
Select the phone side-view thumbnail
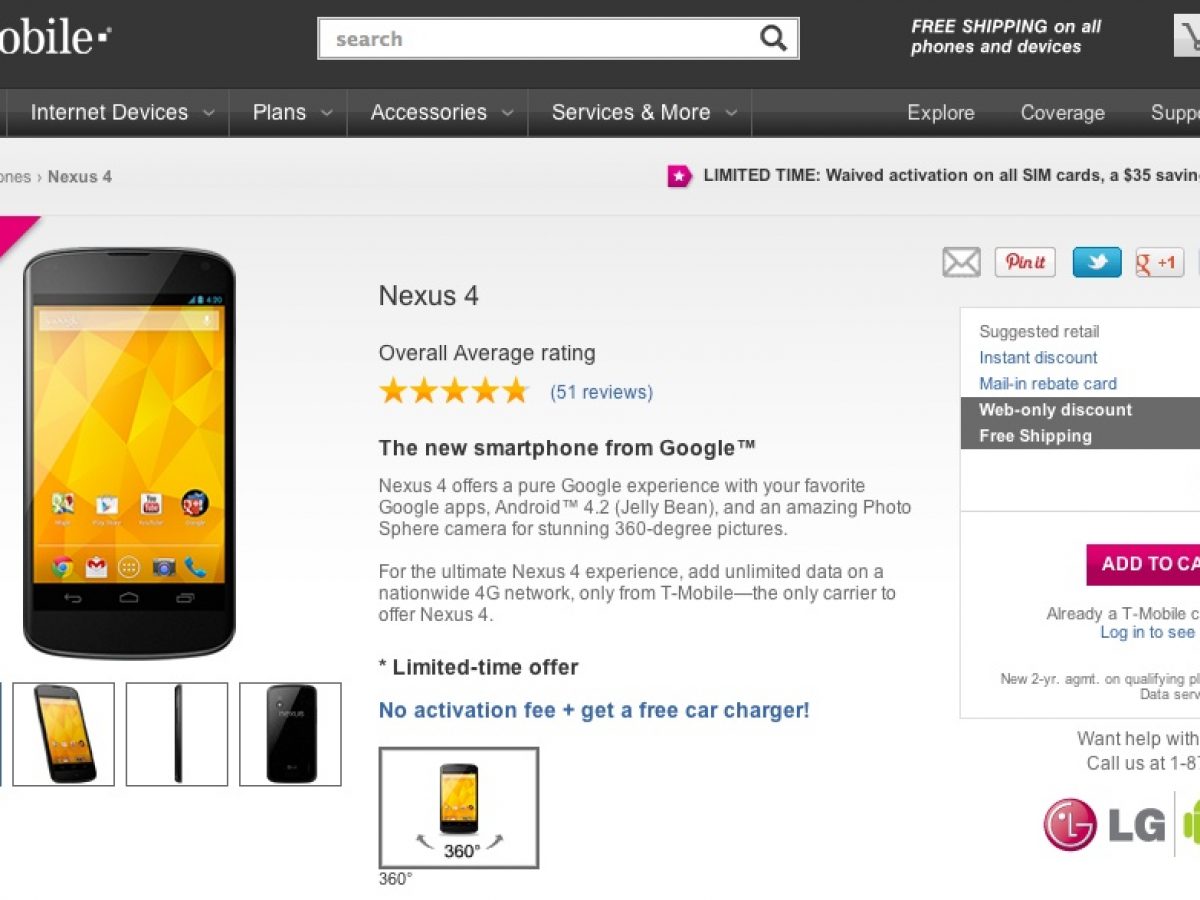pos(177,734)
